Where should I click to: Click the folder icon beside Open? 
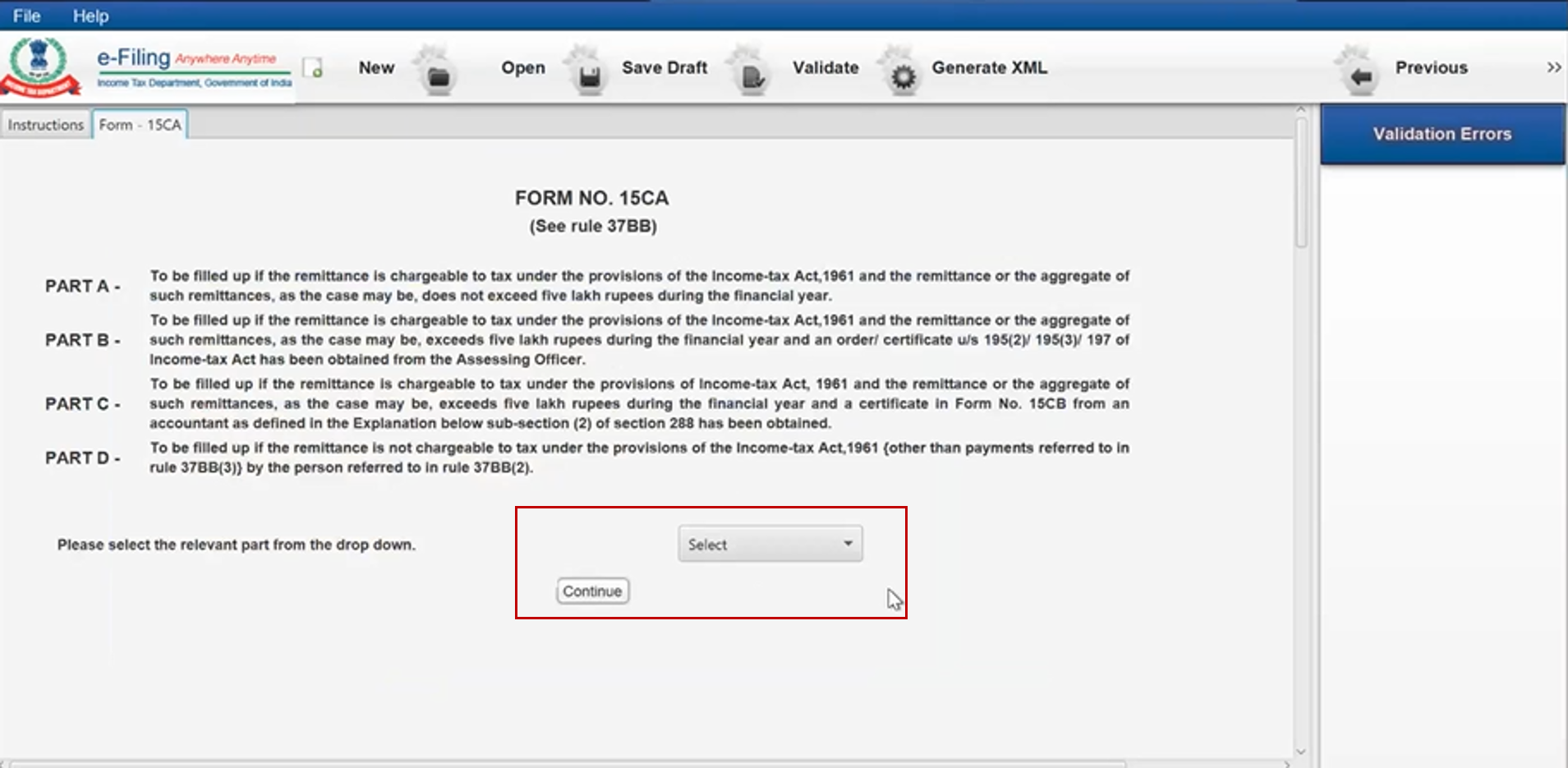tap(439, 77)
